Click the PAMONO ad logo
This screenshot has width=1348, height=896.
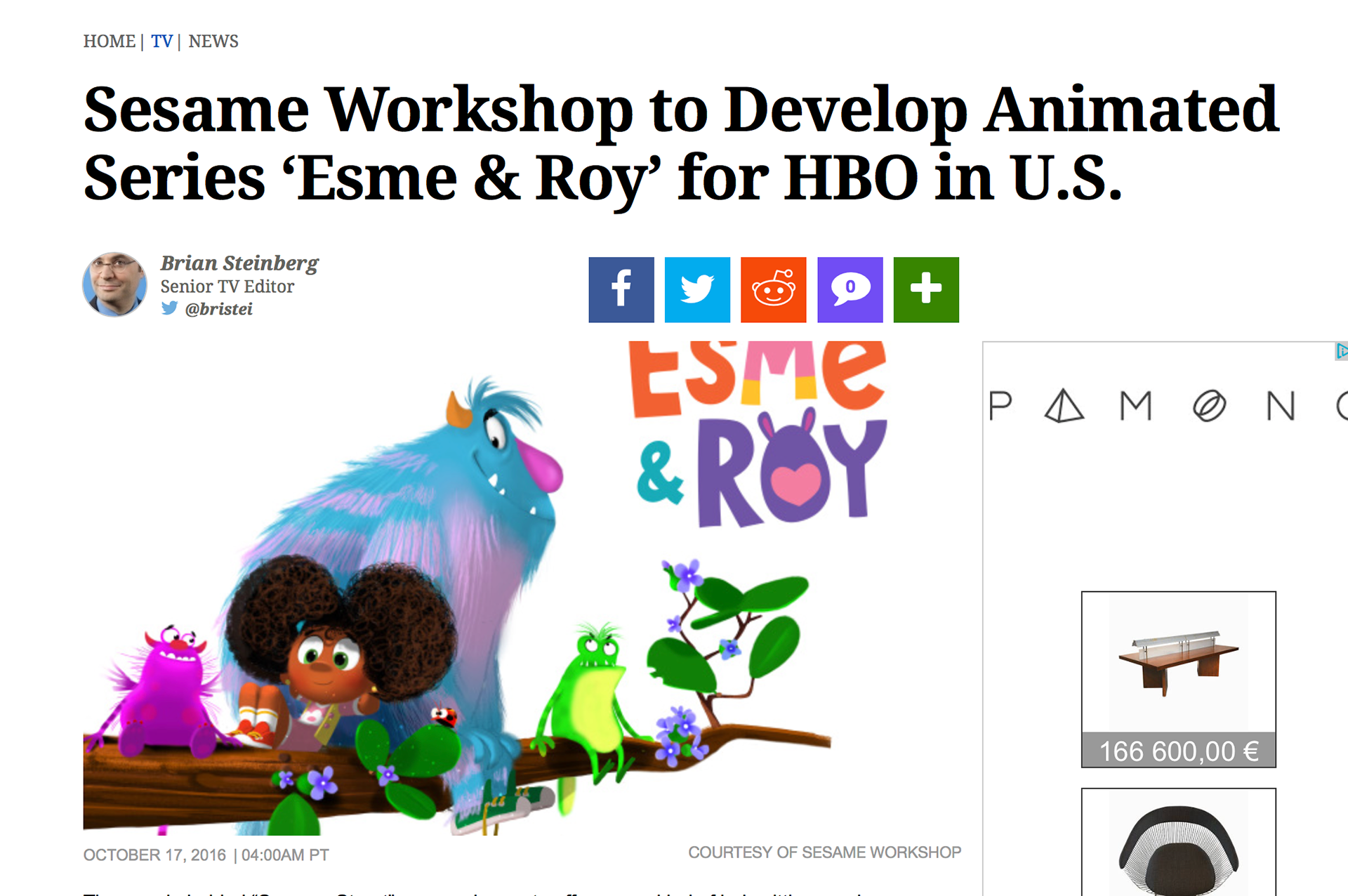point(1165,406)
